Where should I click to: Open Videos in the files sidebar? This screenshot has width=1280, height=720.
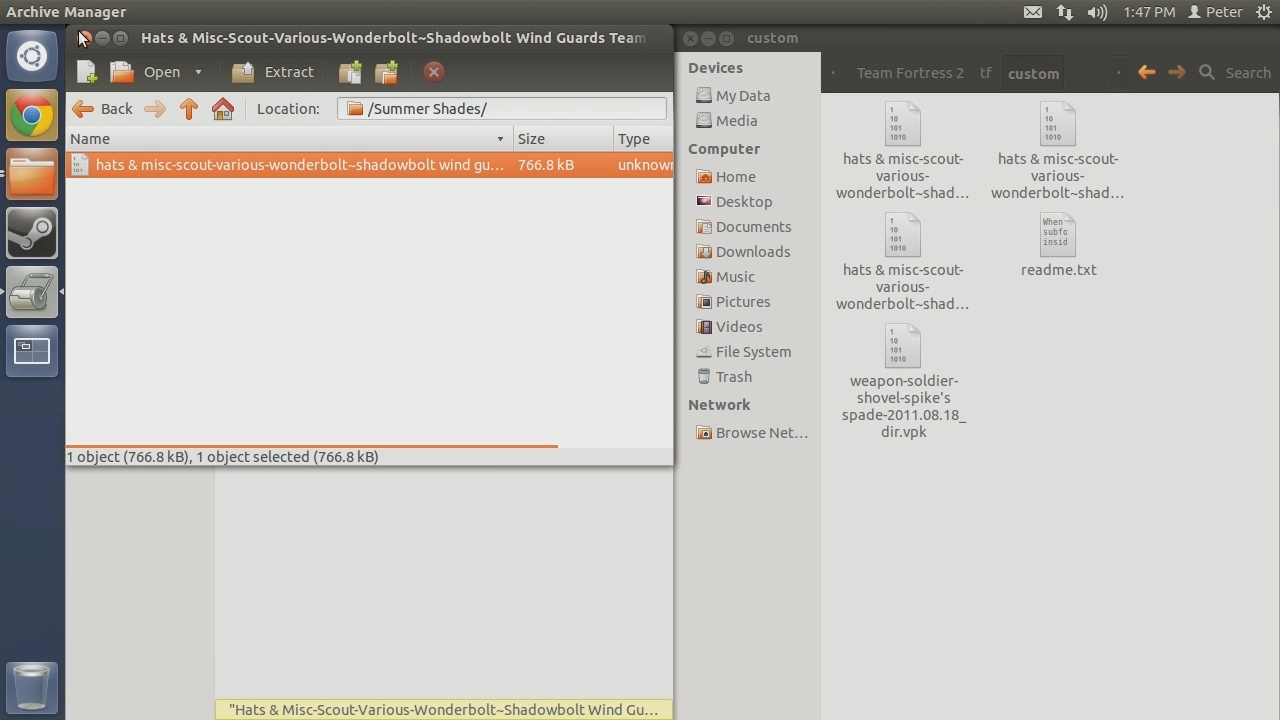point(729,327)
